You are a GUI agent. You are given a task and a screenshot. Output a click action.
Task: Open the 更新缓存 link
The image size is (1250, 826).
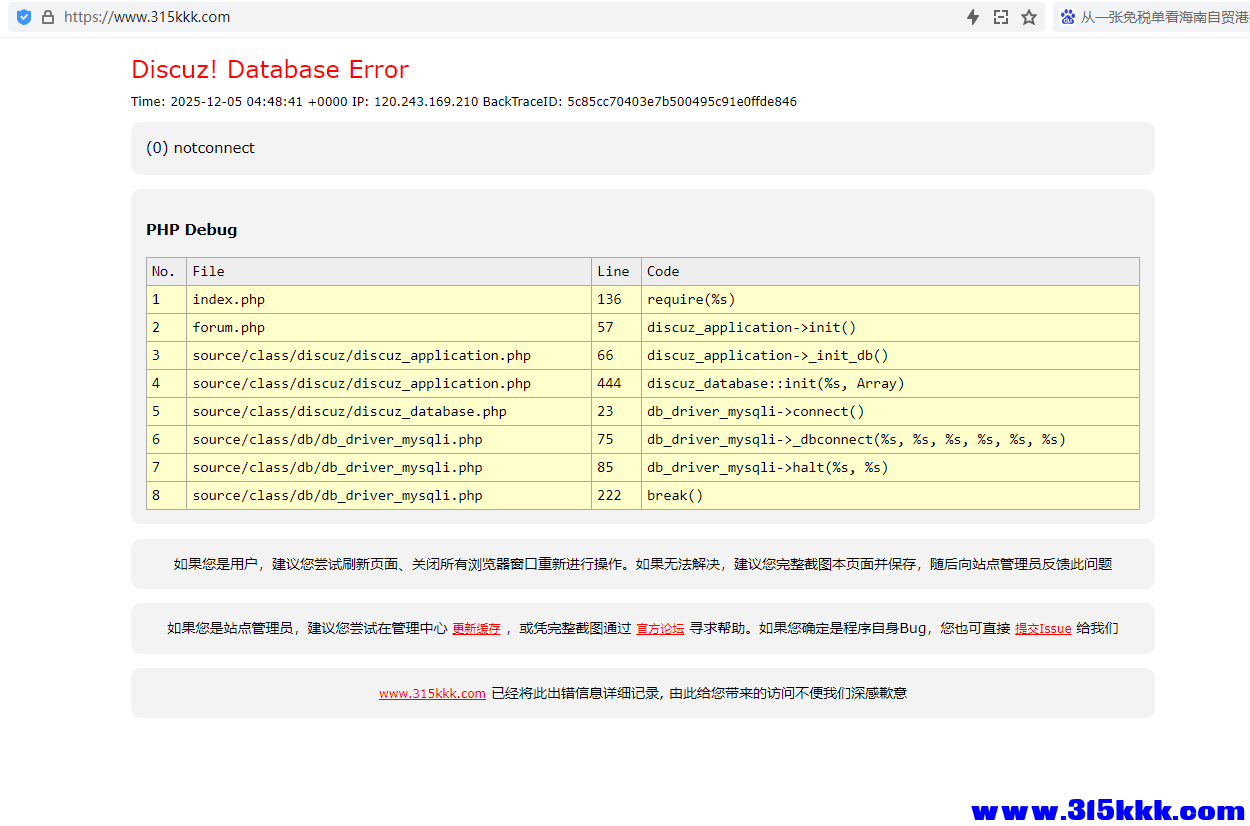(x=476, y=628)
